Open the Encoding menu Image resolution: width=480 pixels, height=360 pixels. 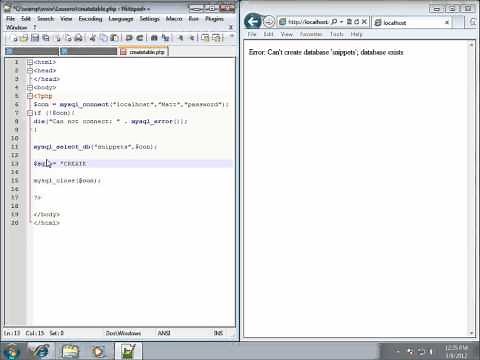click(x=90, y=19)
